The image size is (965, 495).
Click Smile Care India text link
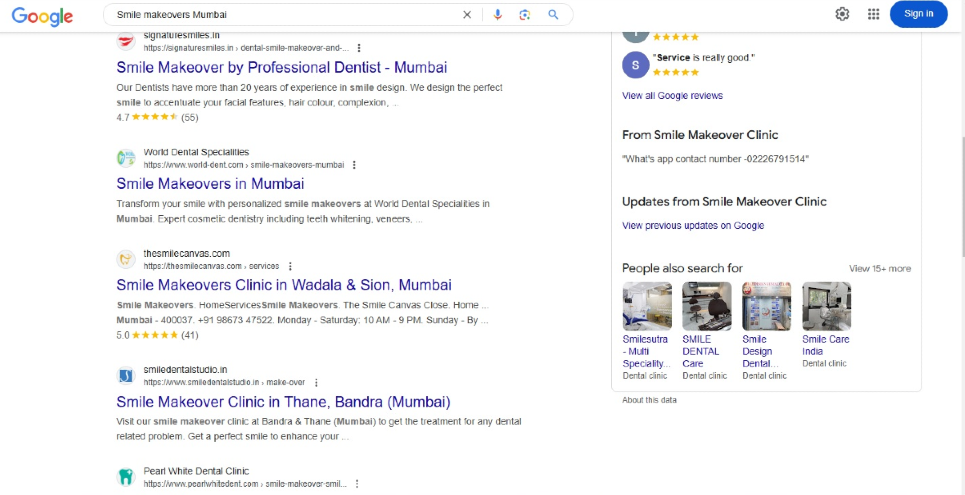(x=826, y=345)
